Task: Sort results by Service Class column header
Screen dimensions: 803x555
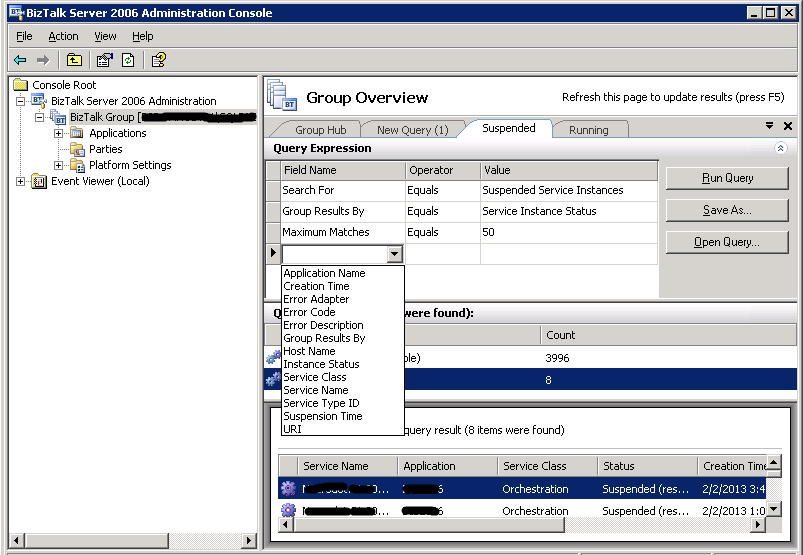Action: tap(547, 466)
